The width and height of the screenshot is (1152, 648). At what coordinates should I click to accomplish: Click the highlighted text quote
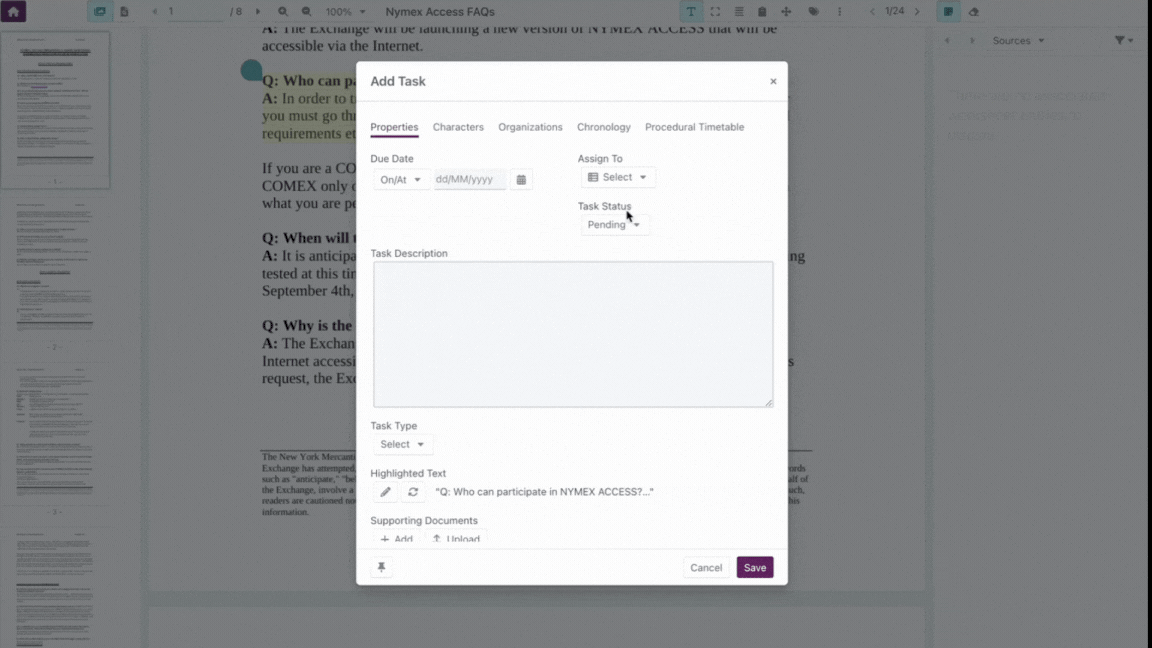click(x=544, y=492)
